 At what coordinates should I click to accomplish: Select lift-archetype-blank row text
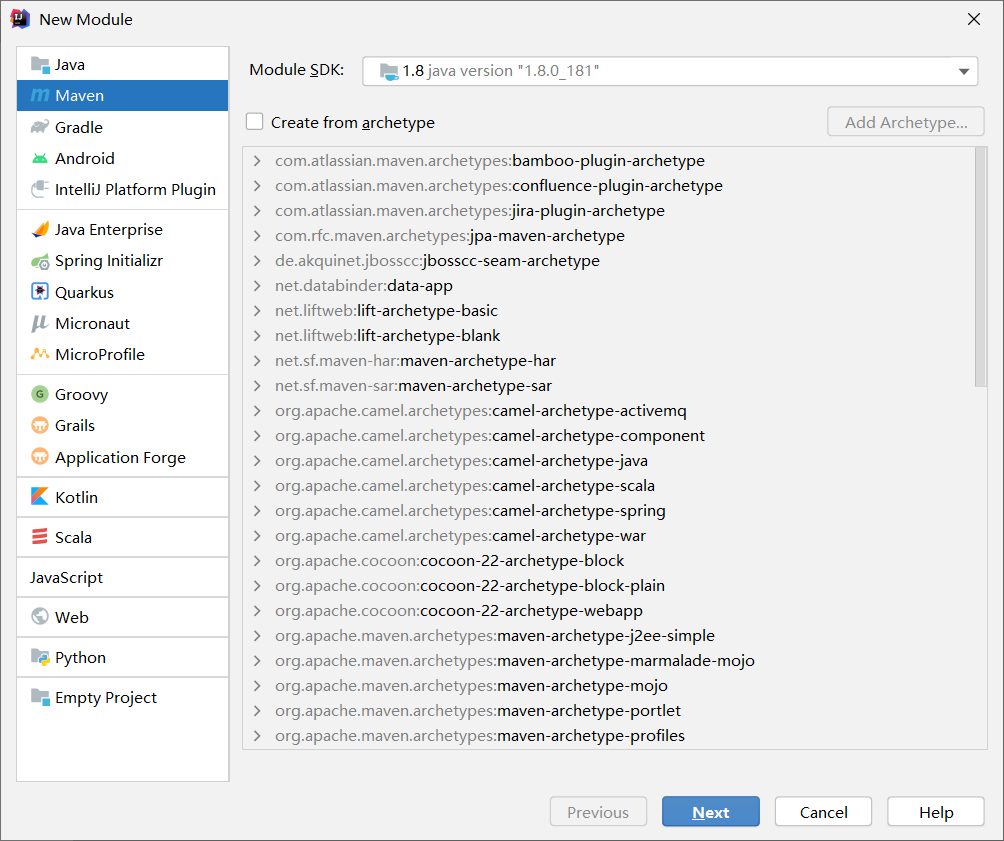point(387,336)
